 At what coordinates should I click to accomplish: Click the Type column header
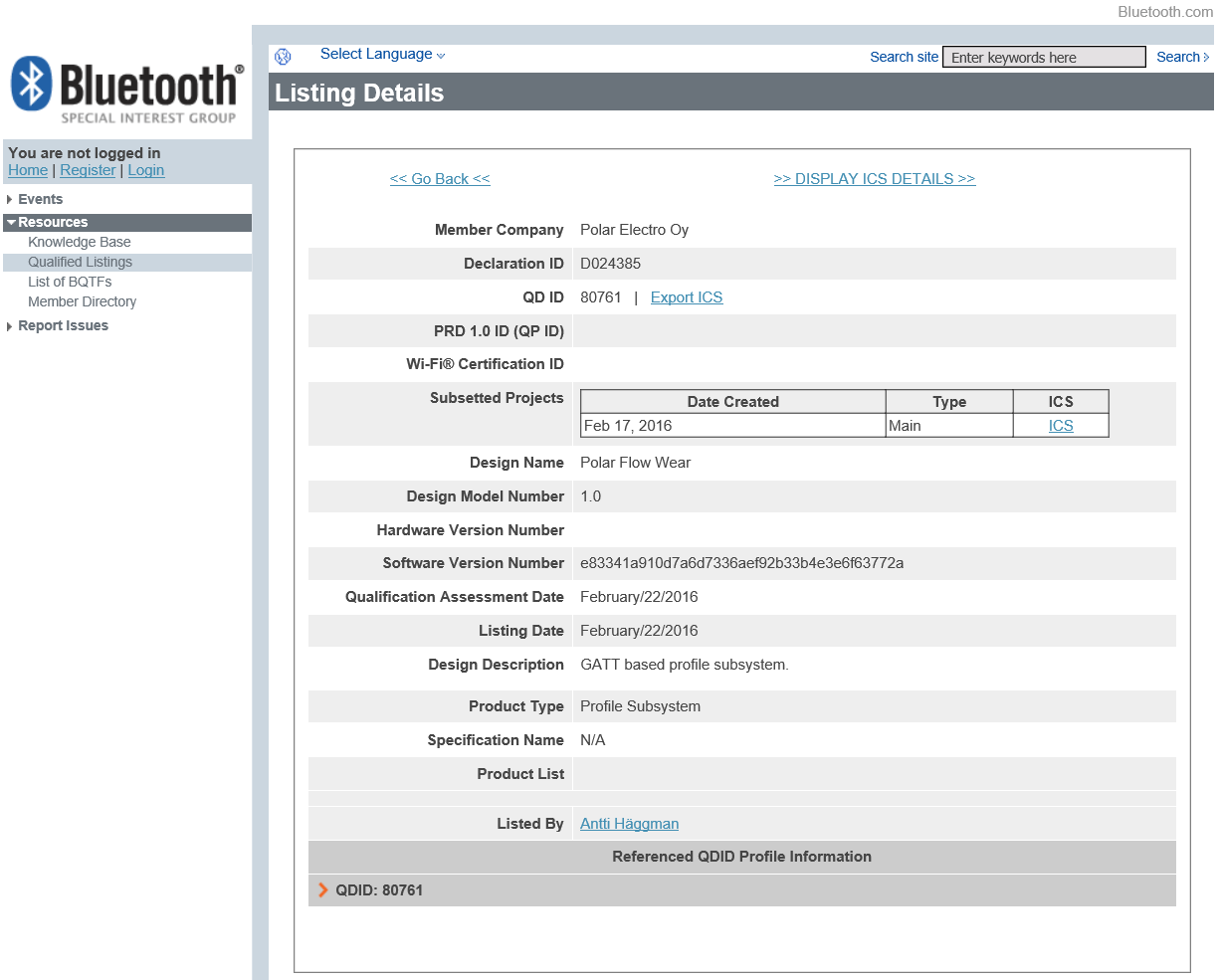pyautogui.click(x=949, y=402)
